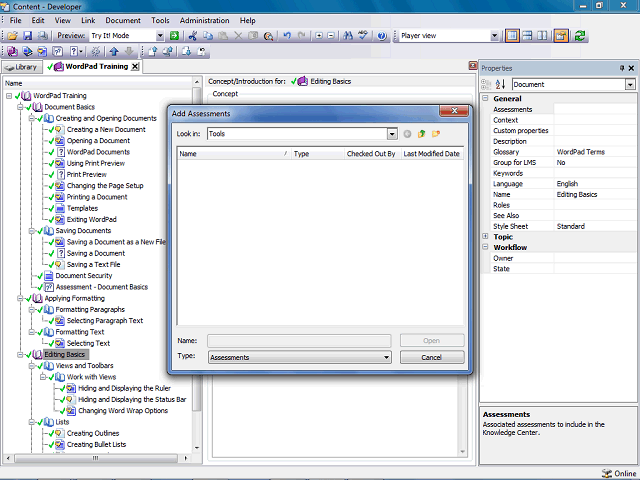
Task: Open the Link menu
Action: click(x=88, y=20)
